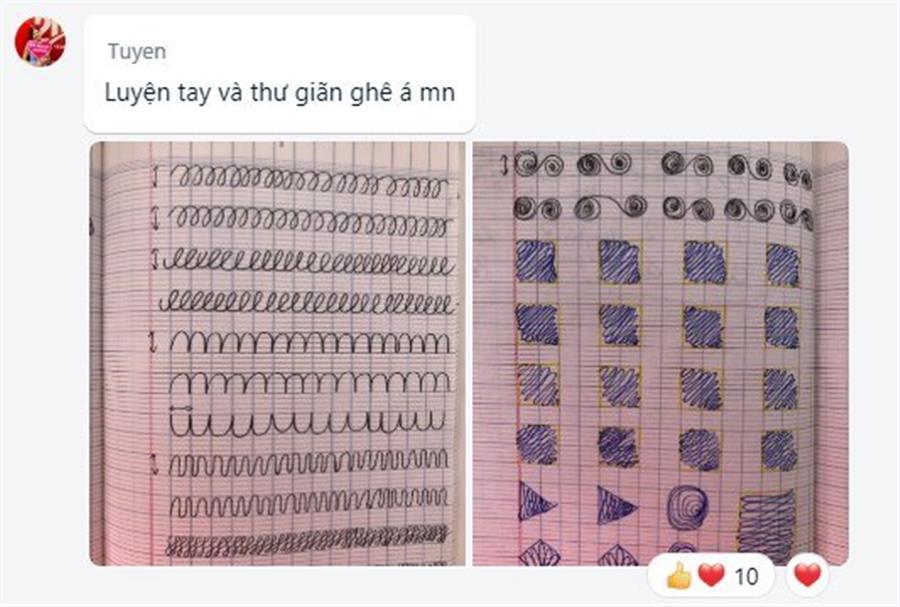Click the arch-shaped "m" strokes row in left photo
This screenshot has height=607, width=900.
[310, 342]
